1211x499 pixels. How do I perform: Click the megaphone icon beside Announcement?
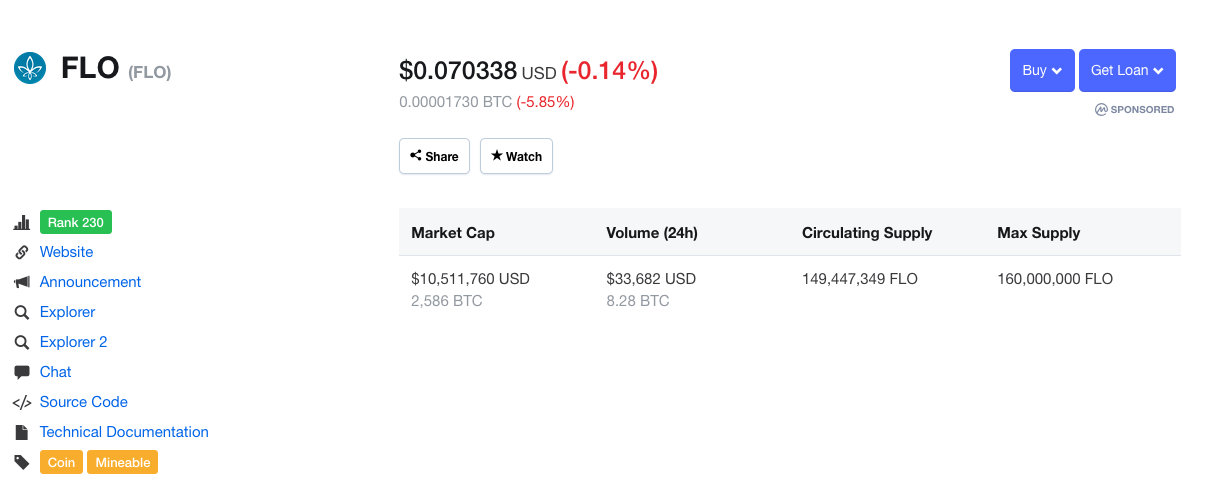(21, 283)
